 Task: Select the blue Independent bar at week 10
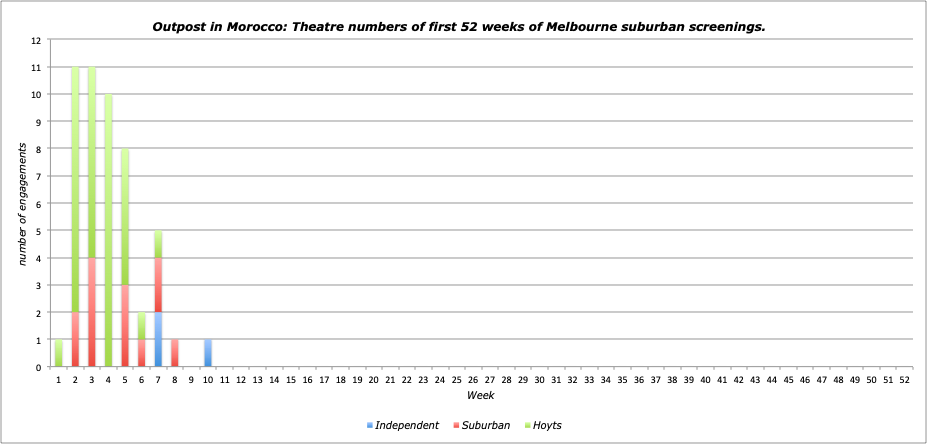[x=207, y=353]
